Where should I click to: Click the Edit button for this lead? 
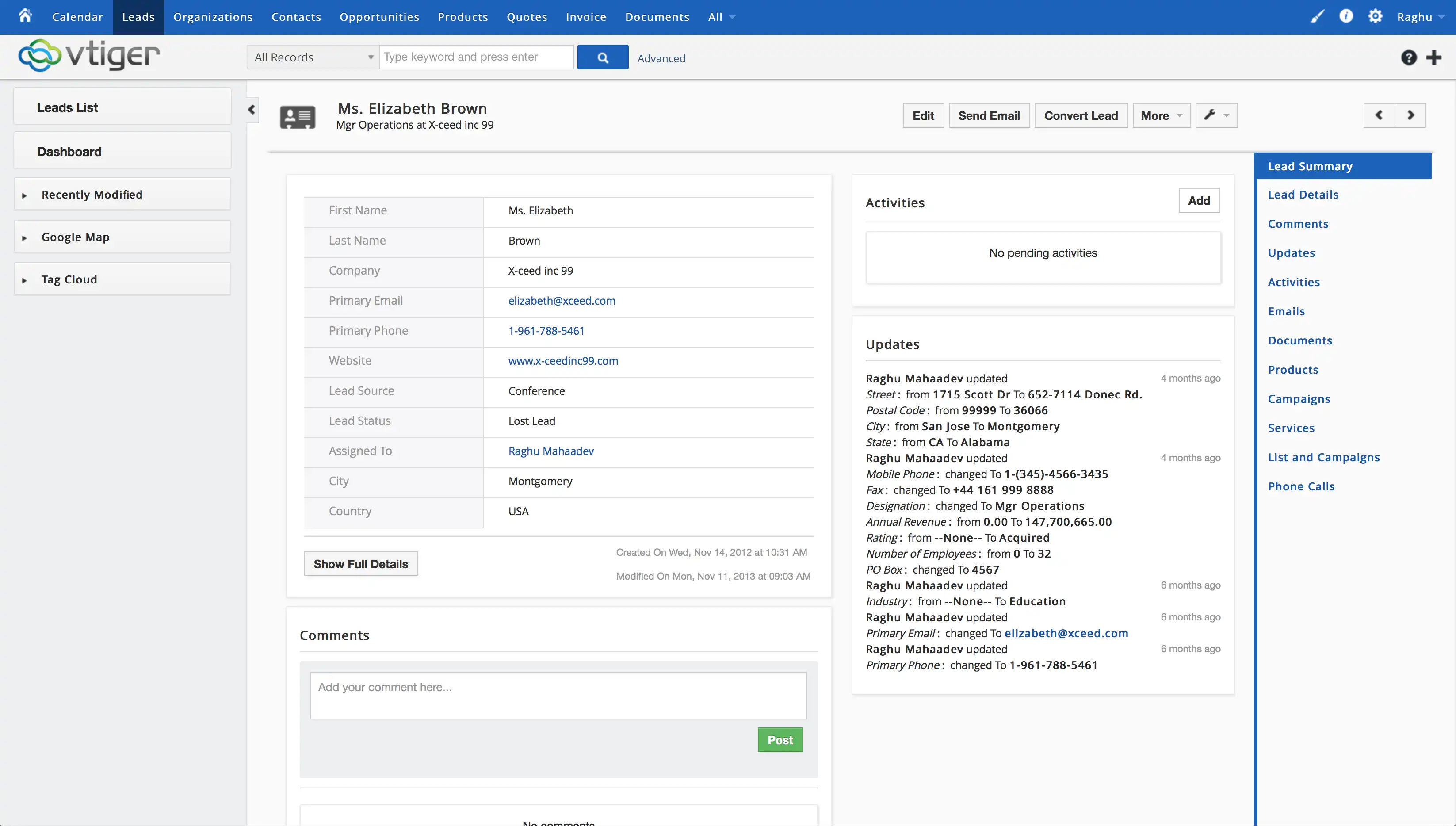[x=922, y=114]
